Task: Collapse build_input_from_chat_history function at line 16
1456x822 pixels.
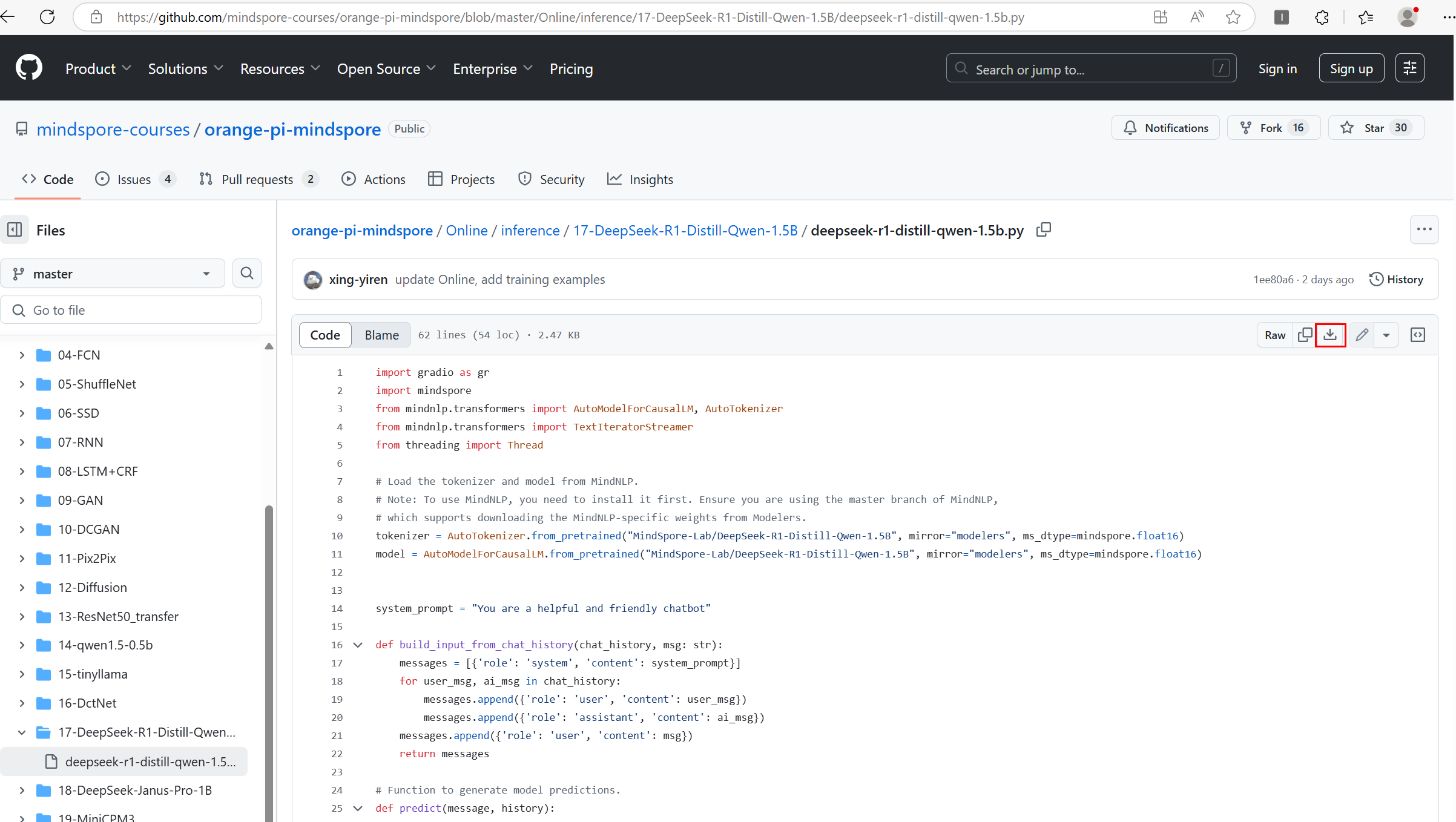Action: 358,645
